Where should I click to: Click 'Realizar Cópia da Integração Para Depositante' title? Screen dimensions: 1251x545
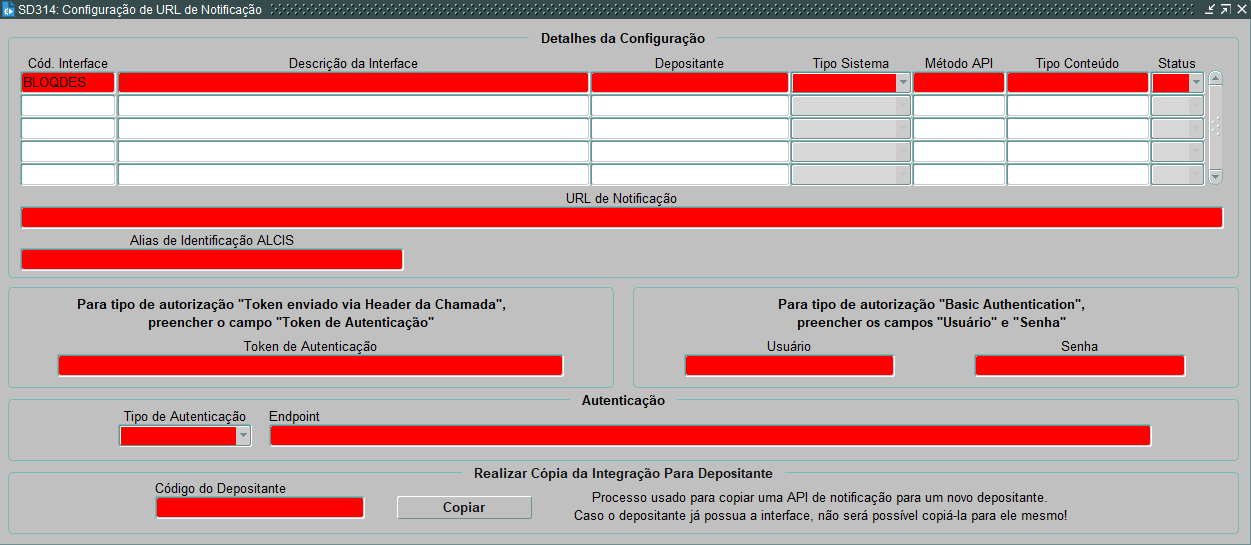(623, 473)
